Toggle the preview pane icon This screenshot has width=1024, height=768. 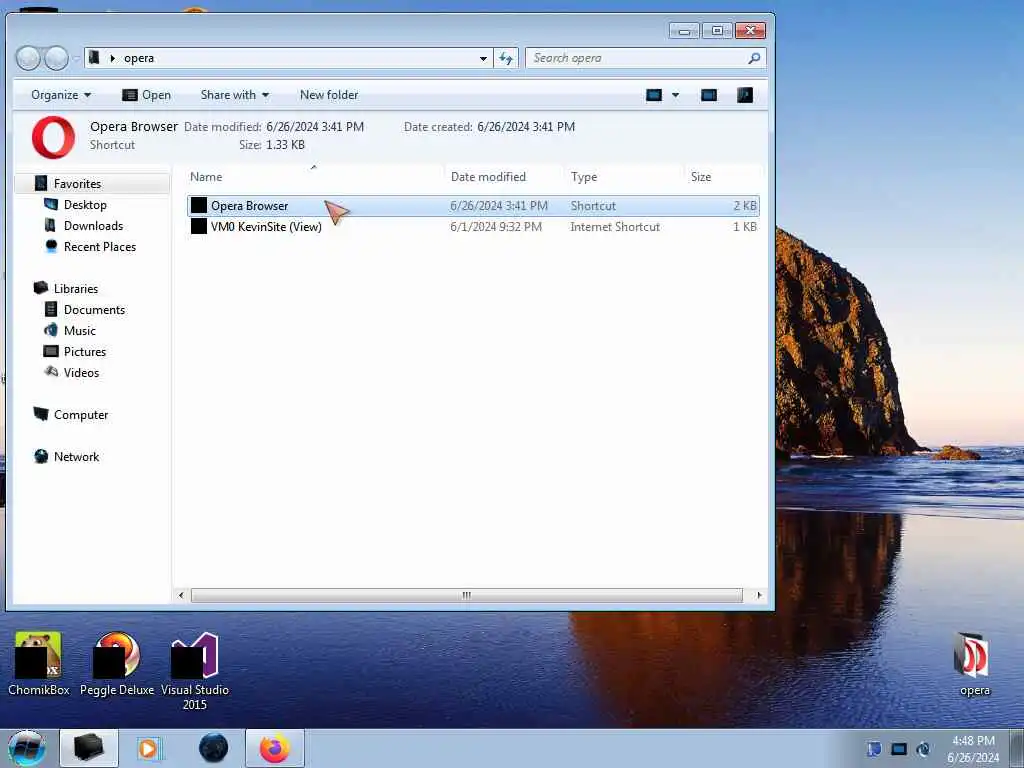coord(709,95)
